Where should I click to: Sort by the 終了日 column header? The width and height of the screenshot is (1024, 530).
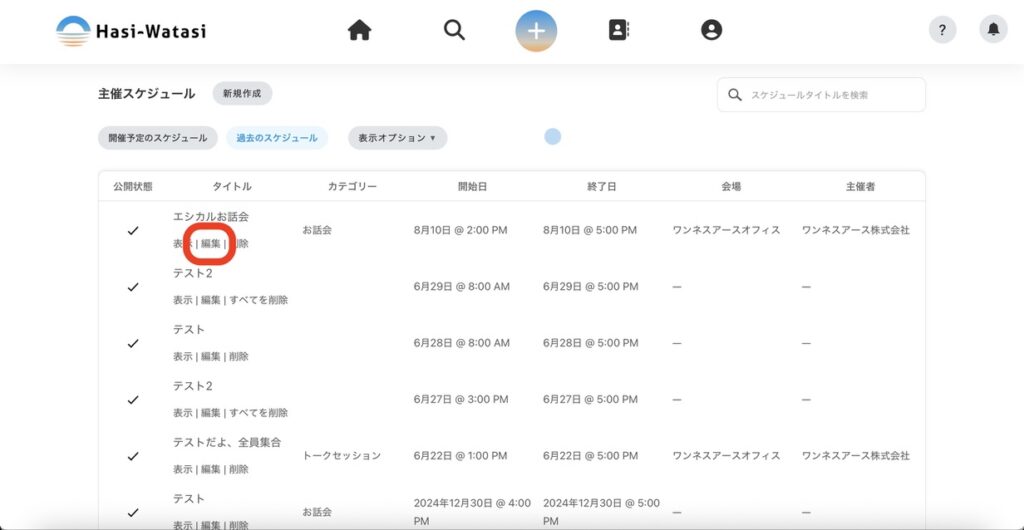602,187
